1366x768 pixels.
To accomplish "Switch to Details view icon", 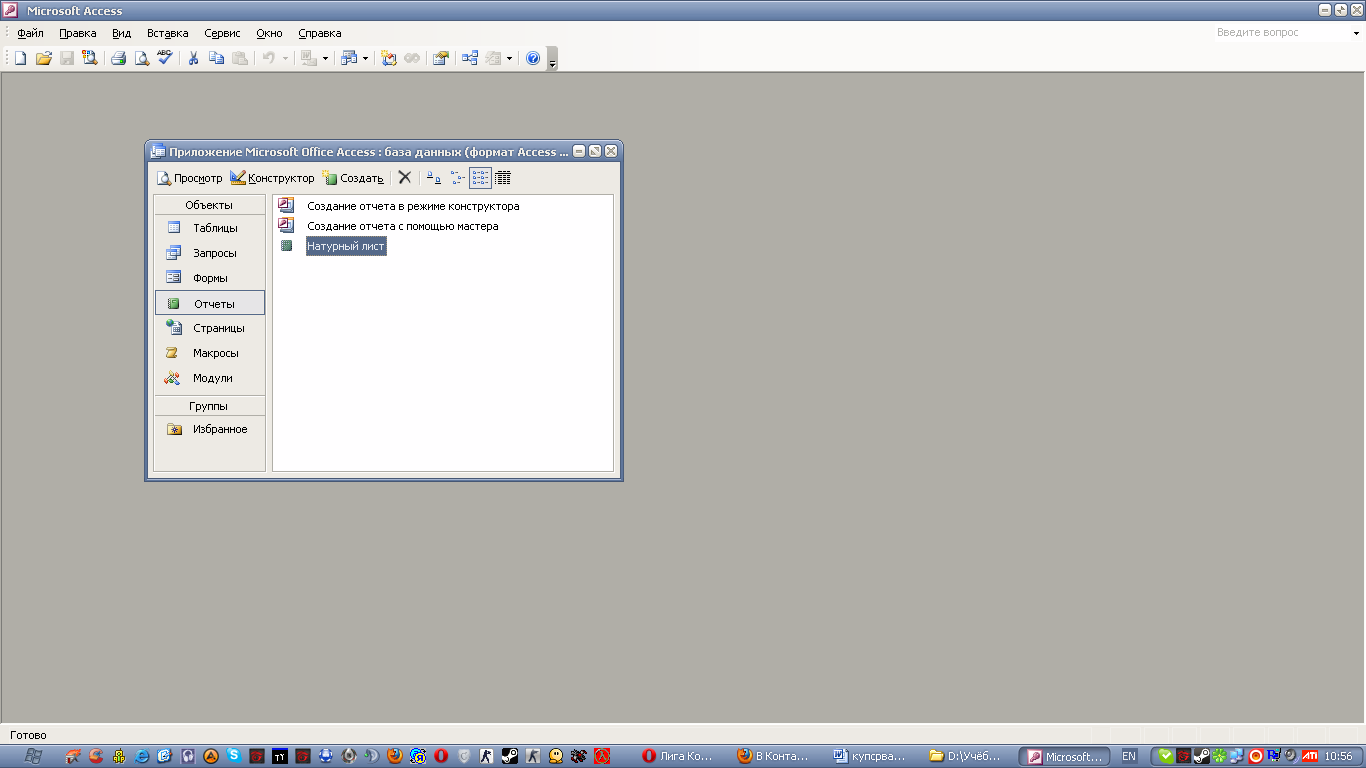I will tap(503, 178).
